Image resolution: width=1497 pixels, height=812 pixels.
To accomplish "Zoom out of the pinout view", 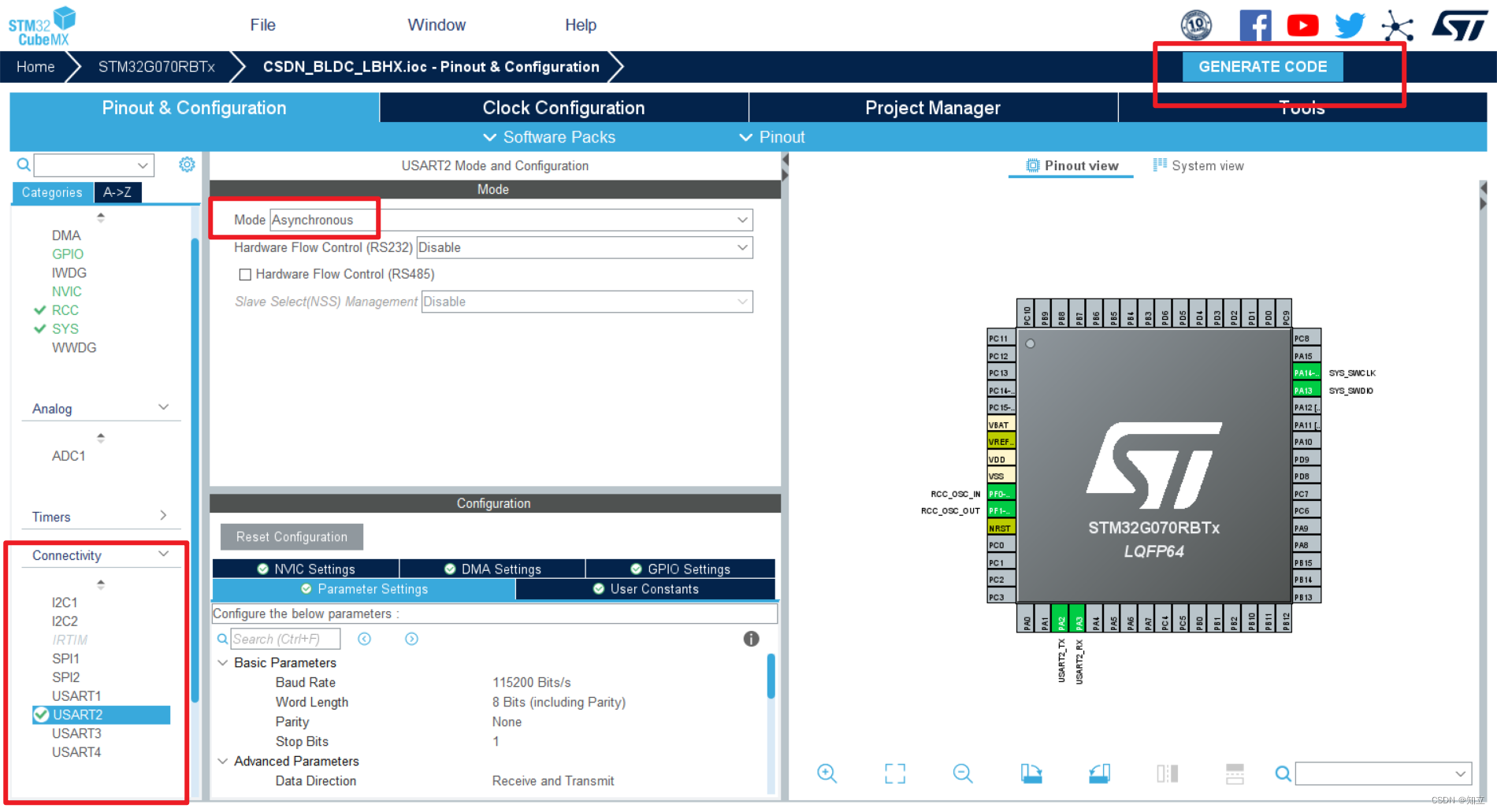I will pyautogui.click(x=963, y=773).
